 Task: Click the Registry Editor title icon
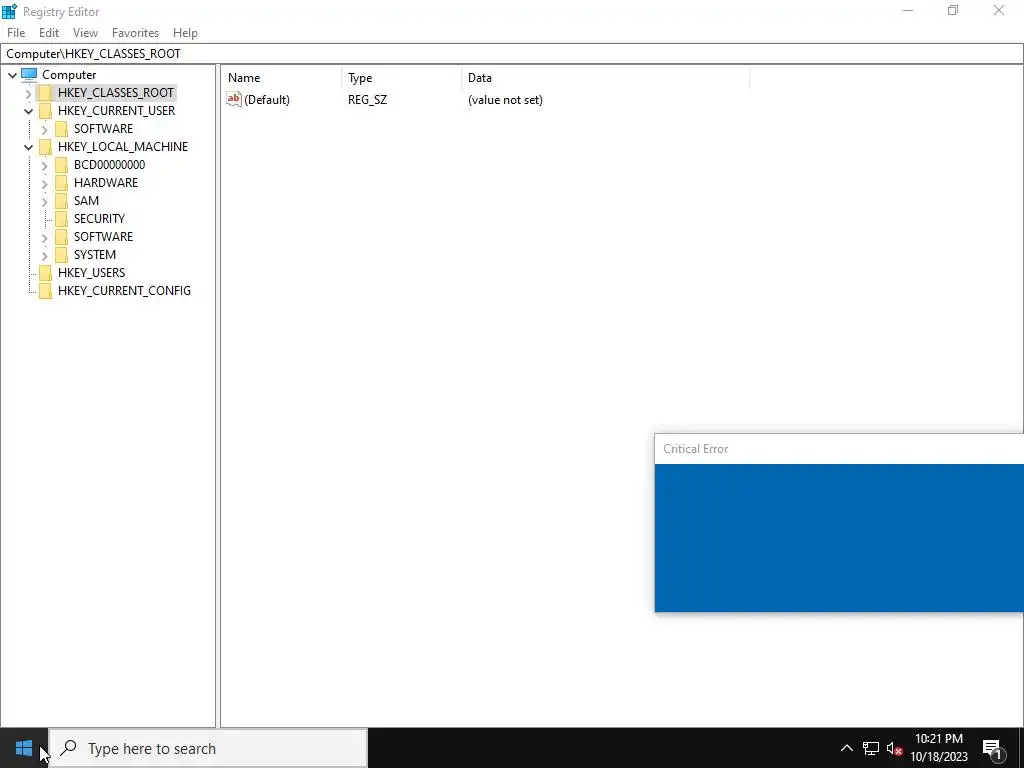click(x=9, y=11)
